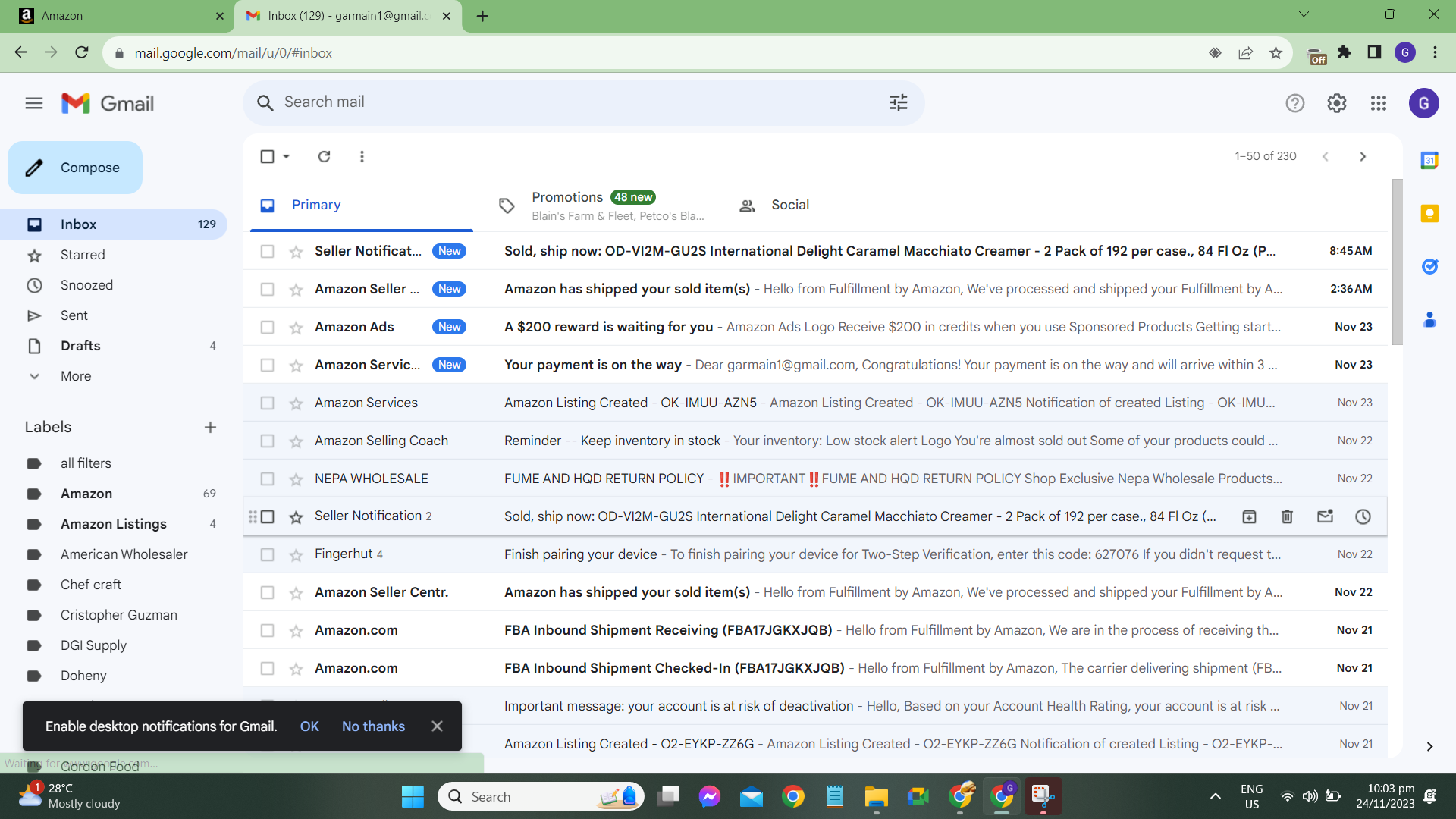Star the Amazon Ads email
Image resolution: width=1456 pixels, height=819 pixels.
tap(296, 328)
